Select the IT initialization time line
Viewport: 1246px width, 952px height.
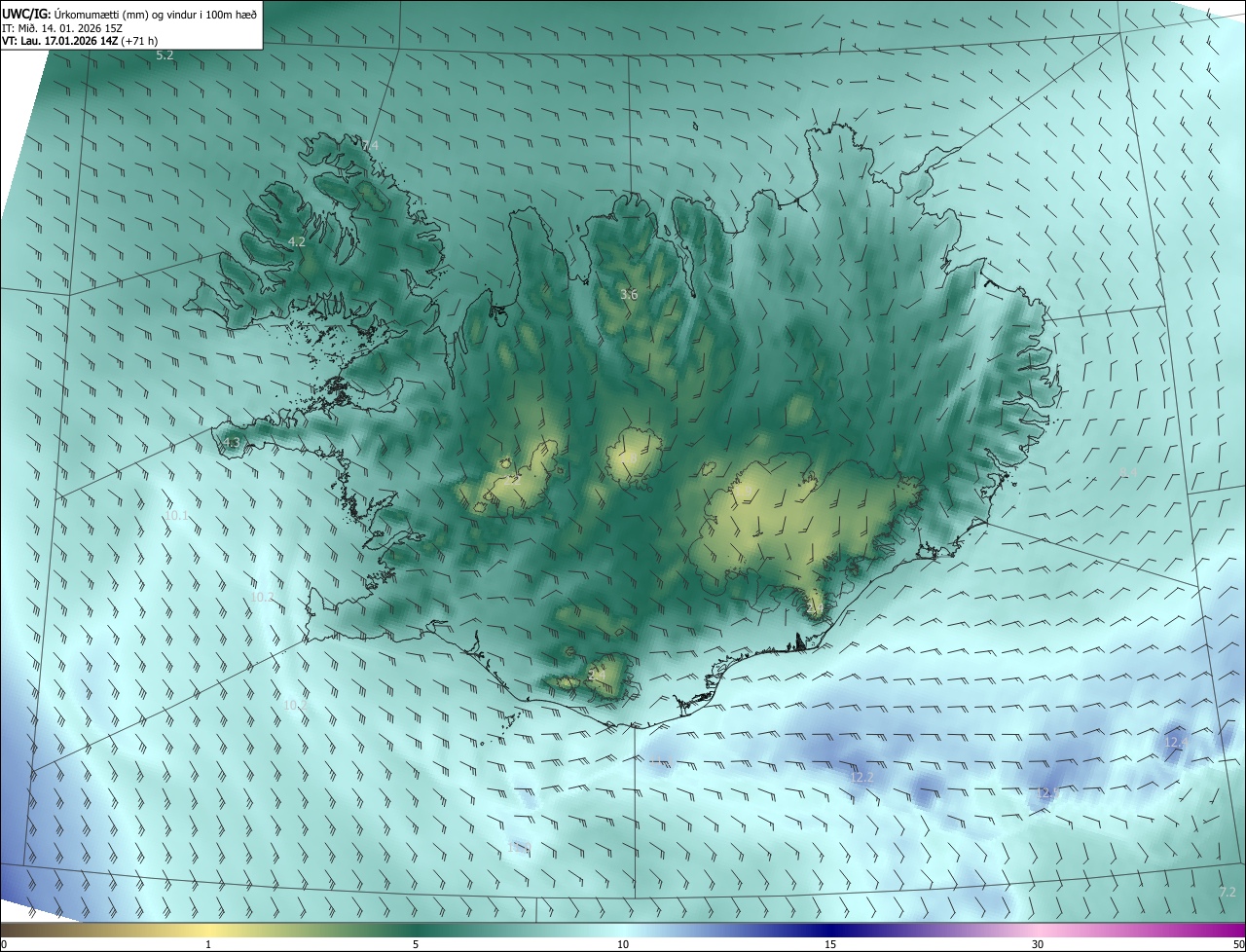click(x=62, y=27)
